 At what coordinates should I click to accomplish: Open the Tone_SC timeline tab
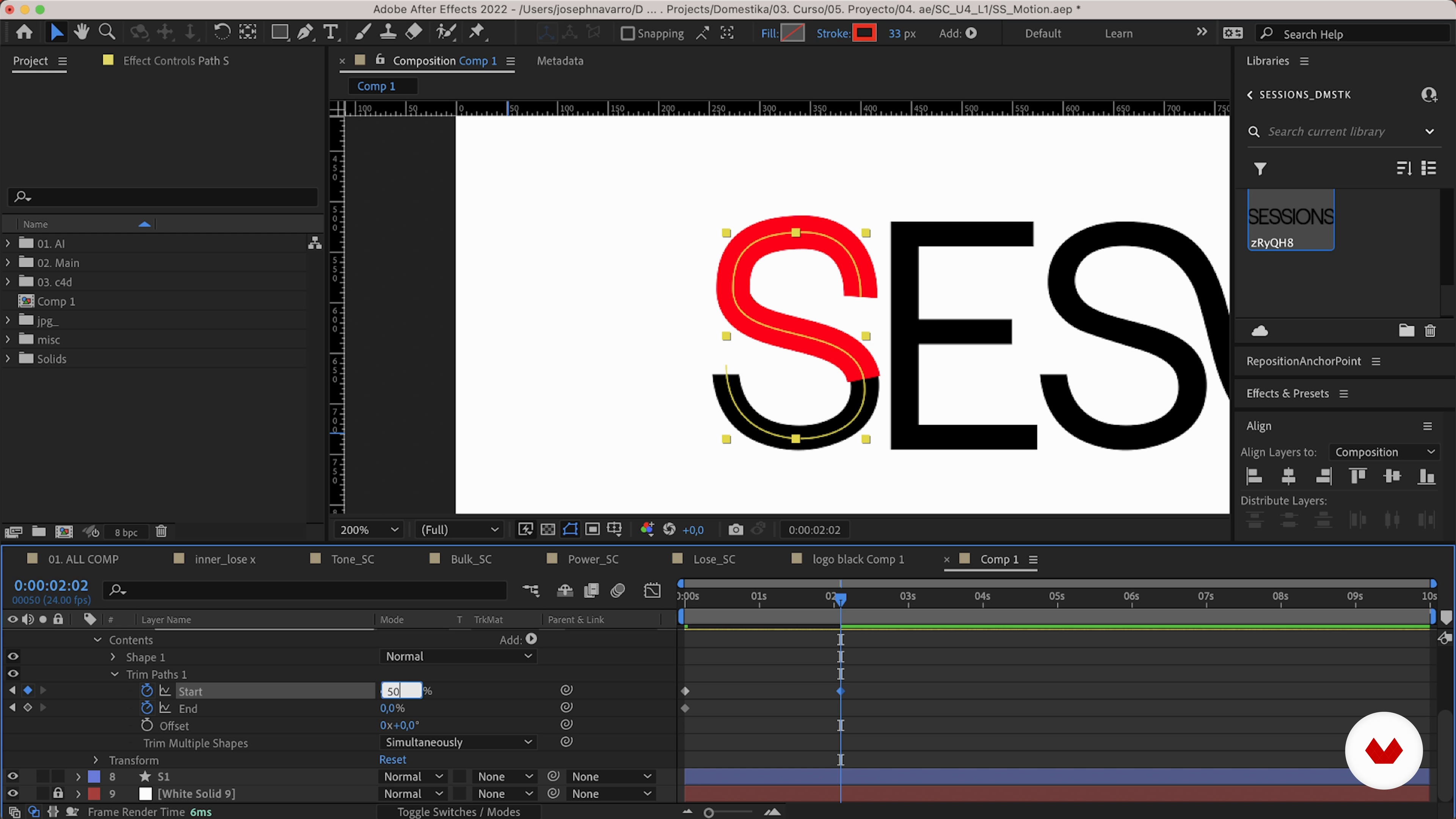pyautogui.click(x=353, y=559)
